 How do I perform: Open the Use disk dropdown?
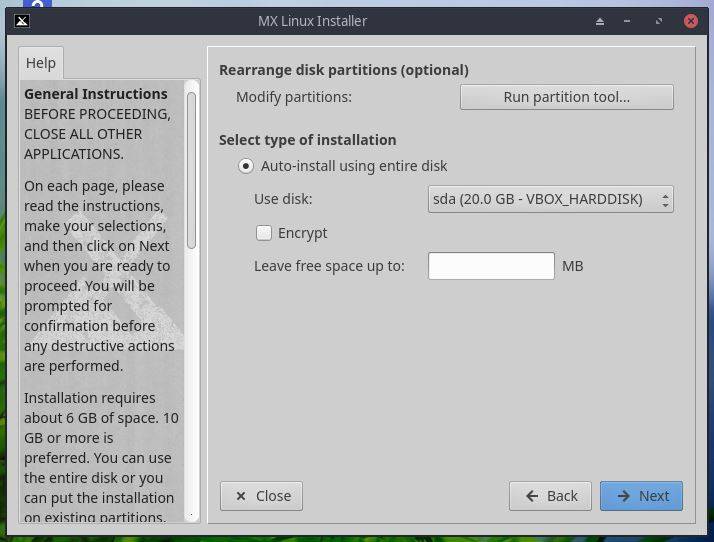point(551,199)
